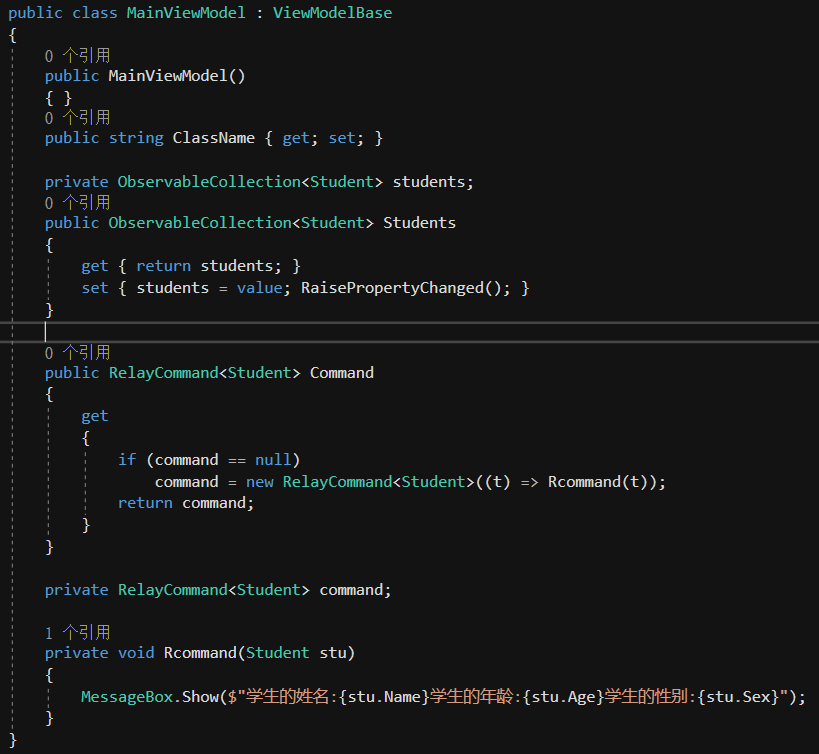819x754 pixels.
Task: Click the 'stu' parameter name in the declaration
Action: point(332,653)
